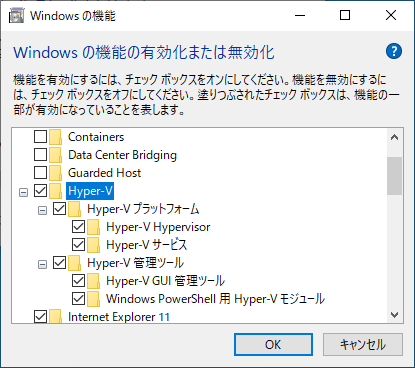
Task: Click the Internet Explorer 11 folder icon
Action: click(x=55, y=316)
